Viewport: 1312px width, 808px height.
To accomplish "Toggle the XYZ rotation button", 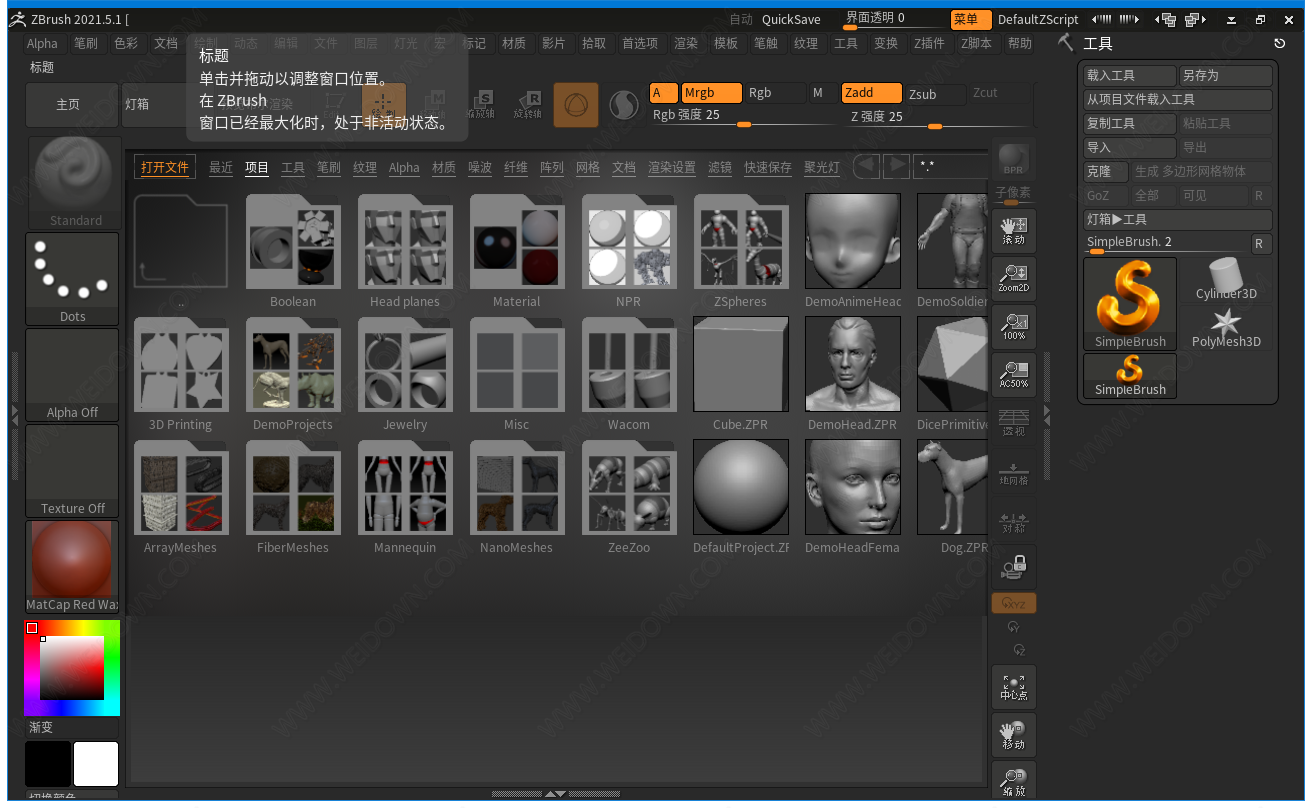I will point(1014,603).
